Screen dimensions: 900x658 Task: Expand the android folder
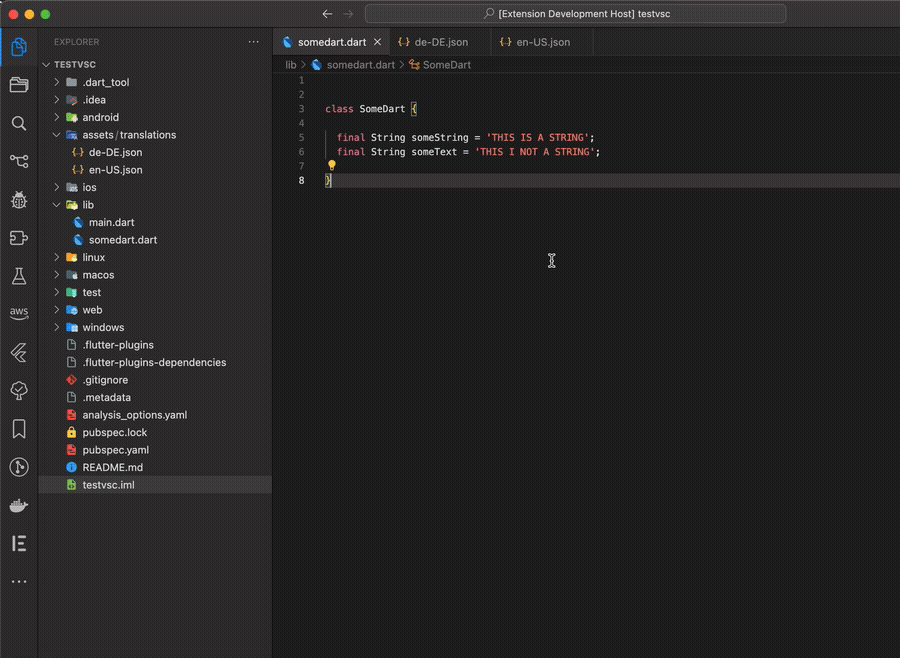(x=57, y=117)
